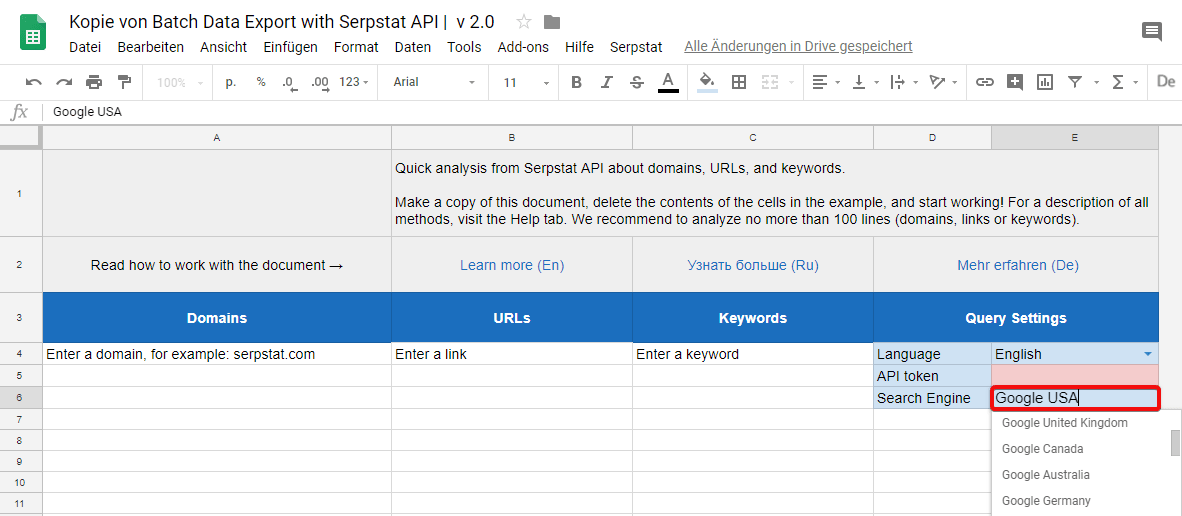
Task: Click the document title text
Action: pos(281,22)
